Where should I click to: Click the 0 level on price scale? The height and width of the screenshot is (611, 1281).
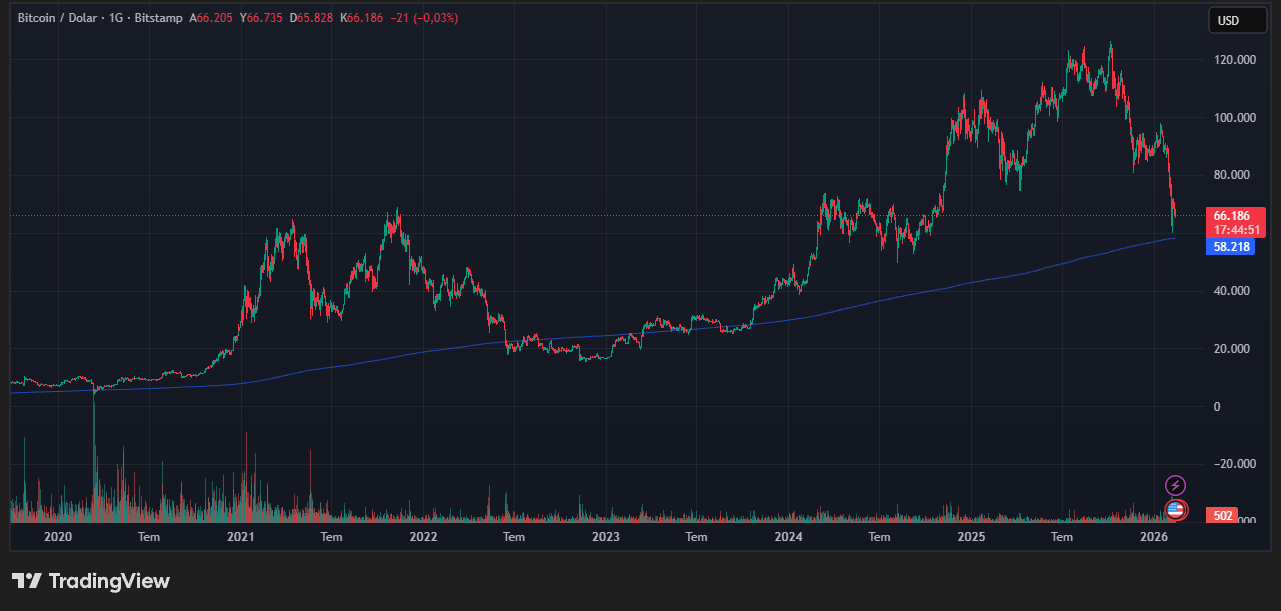click(x=1216, y=406)
